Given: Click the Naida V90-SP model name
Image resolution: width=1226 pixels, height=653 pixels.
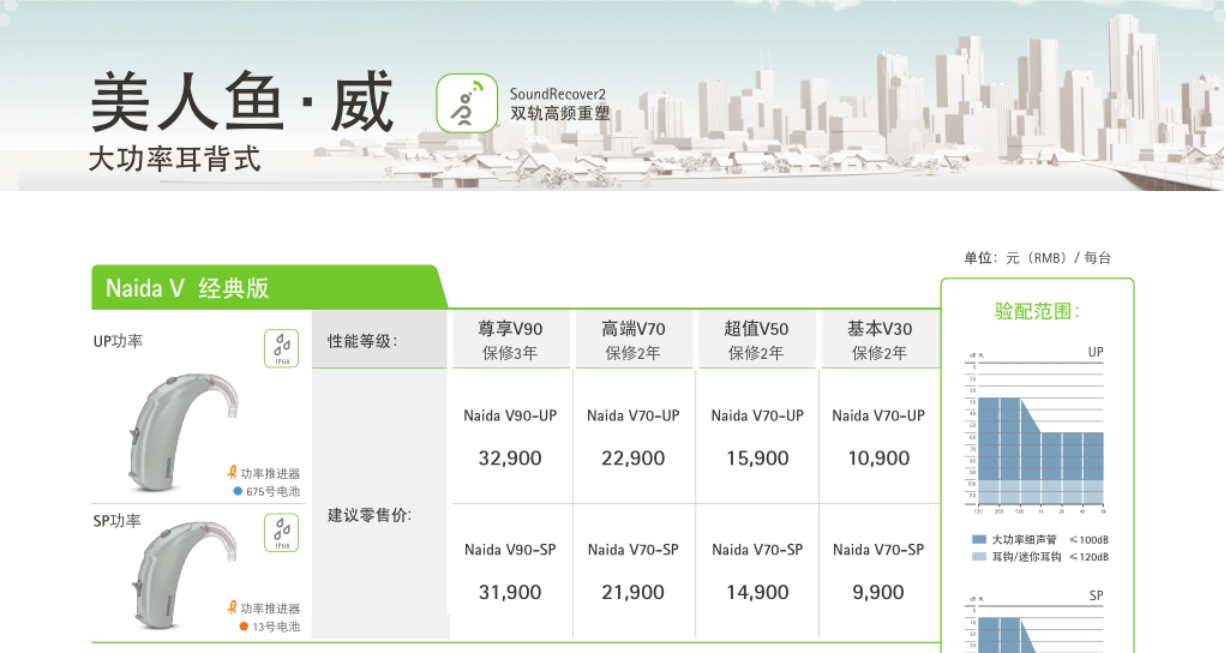Looking at the screenshot, I should (x=510, y=549).
